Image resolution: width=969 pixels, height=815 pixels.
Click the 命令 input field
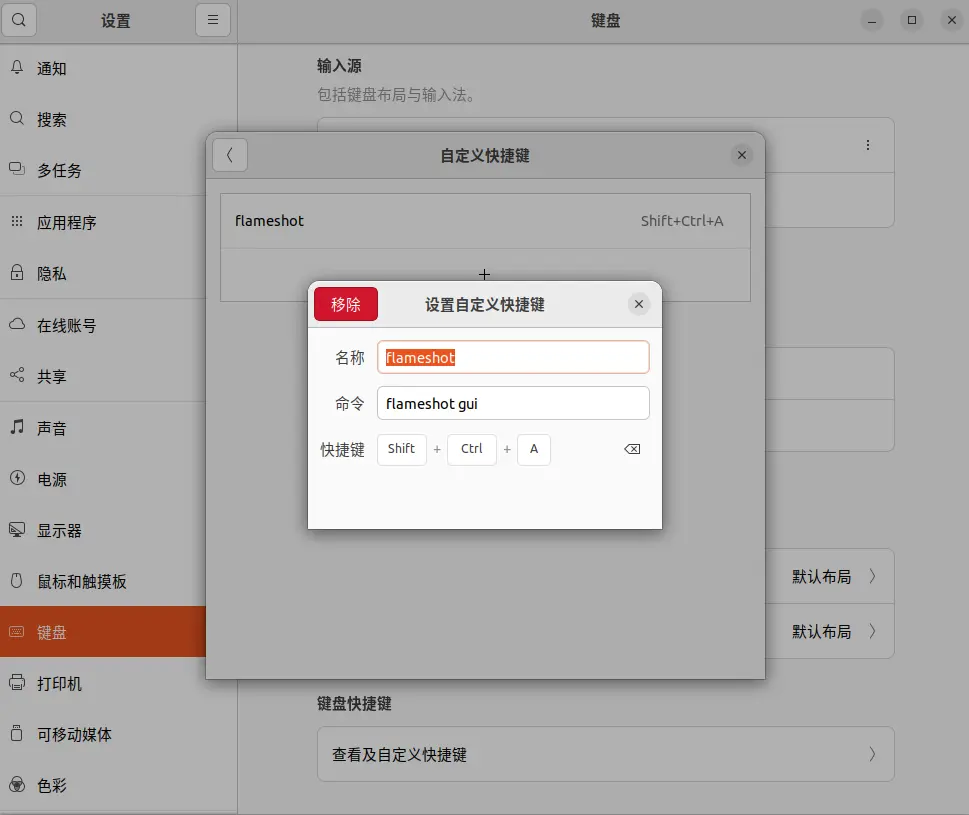coord(513,403)
